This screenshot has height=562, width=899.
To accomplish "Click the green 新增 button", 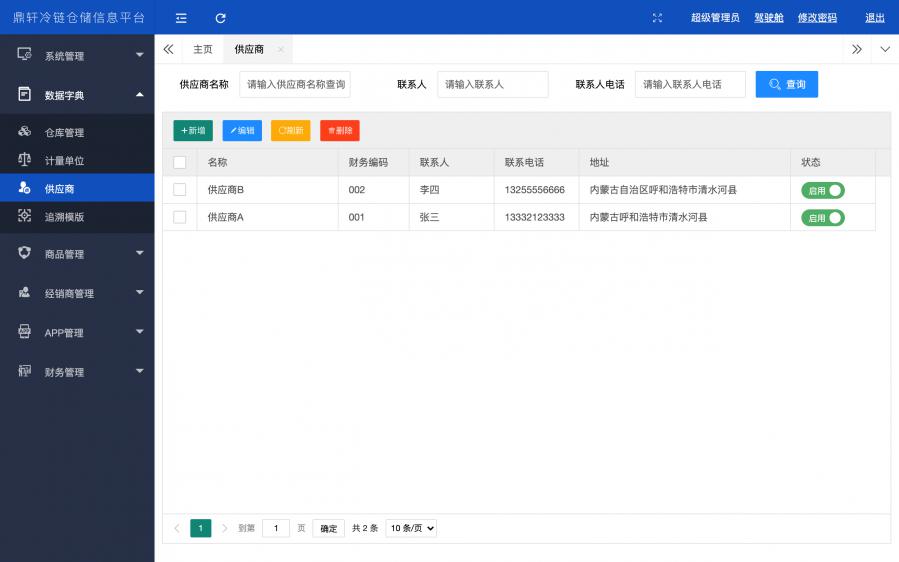I will click(x=193, y=131).
